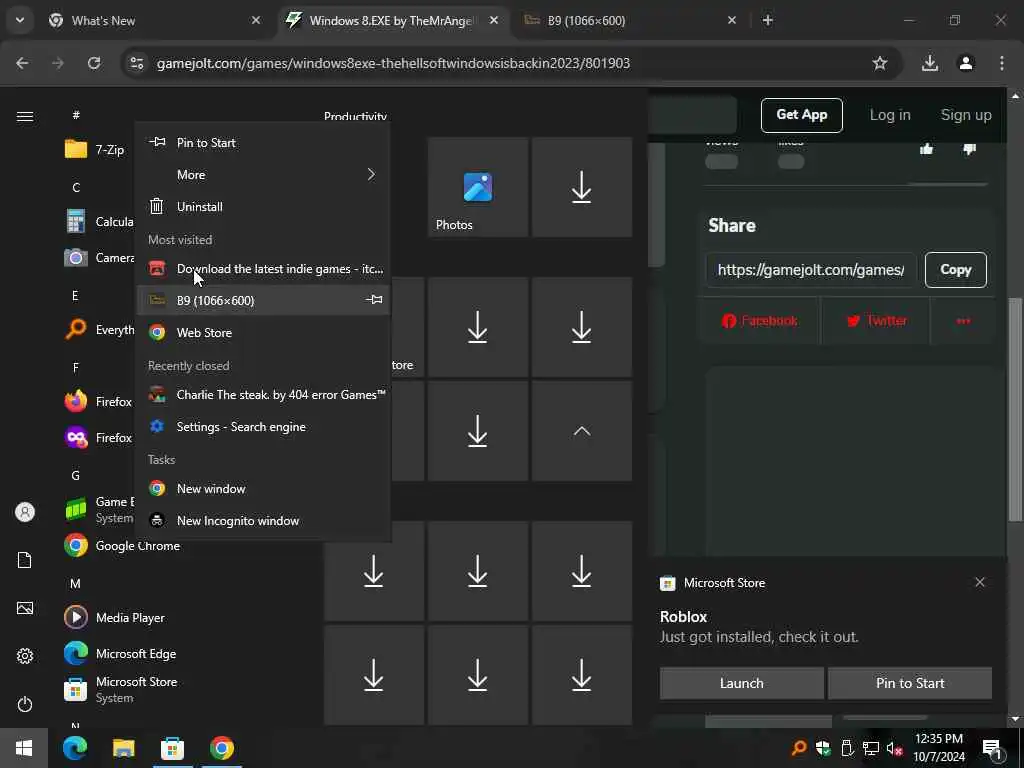Screen dimensions: 1024x768
Task: Click Windows Security shield tray icon
Action: (823, 748)
